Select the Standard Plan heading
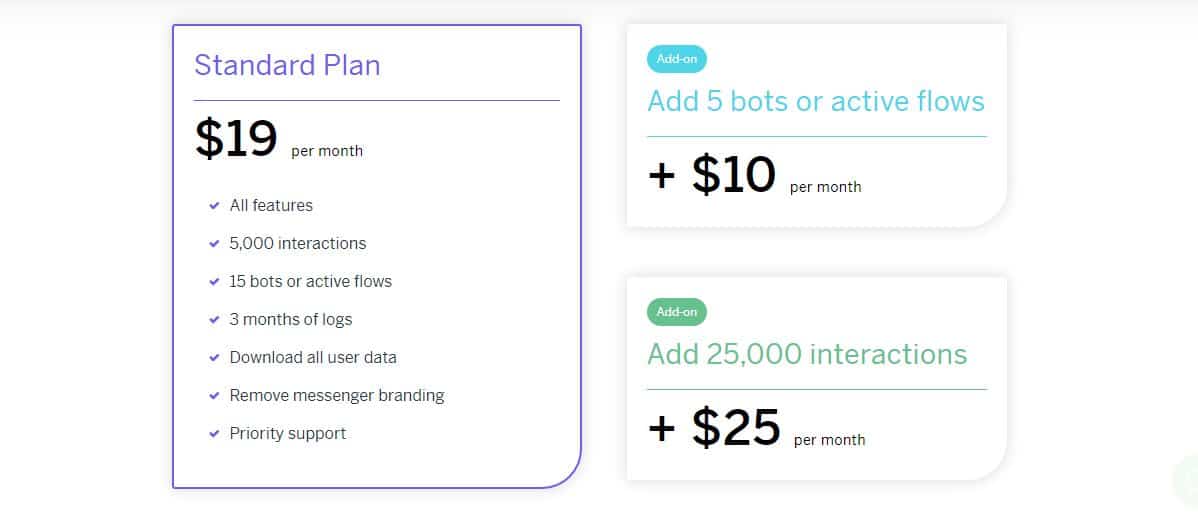Image resolution: width=1198 pixels, height=522 pixels. [287, 65]
